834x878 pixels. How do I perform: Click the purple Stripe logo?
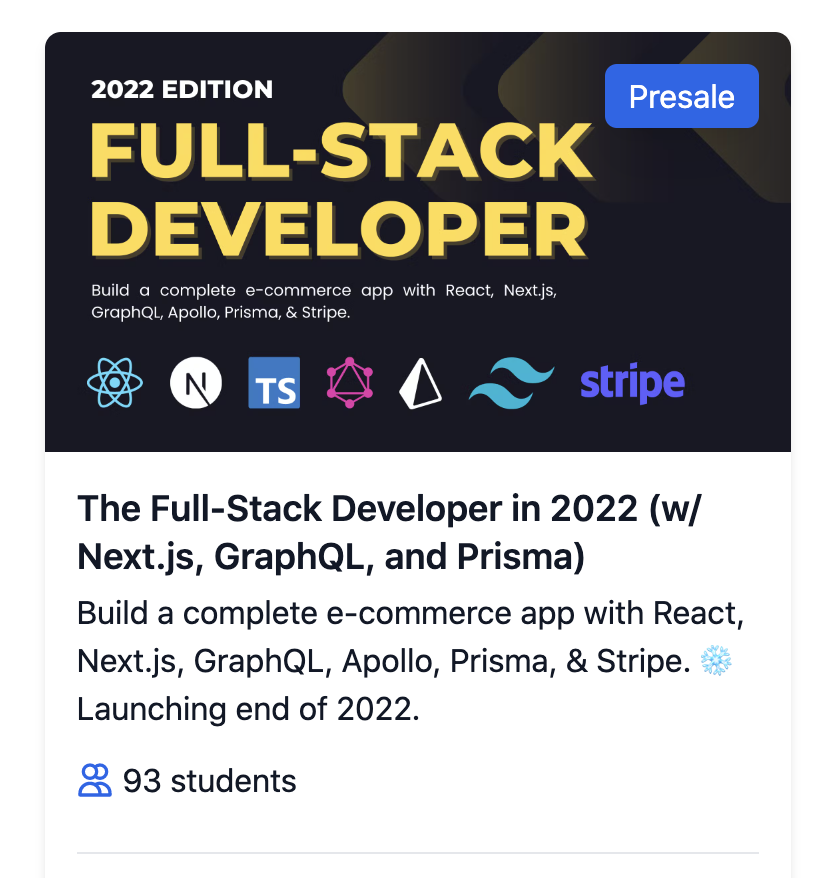[632, 383]
